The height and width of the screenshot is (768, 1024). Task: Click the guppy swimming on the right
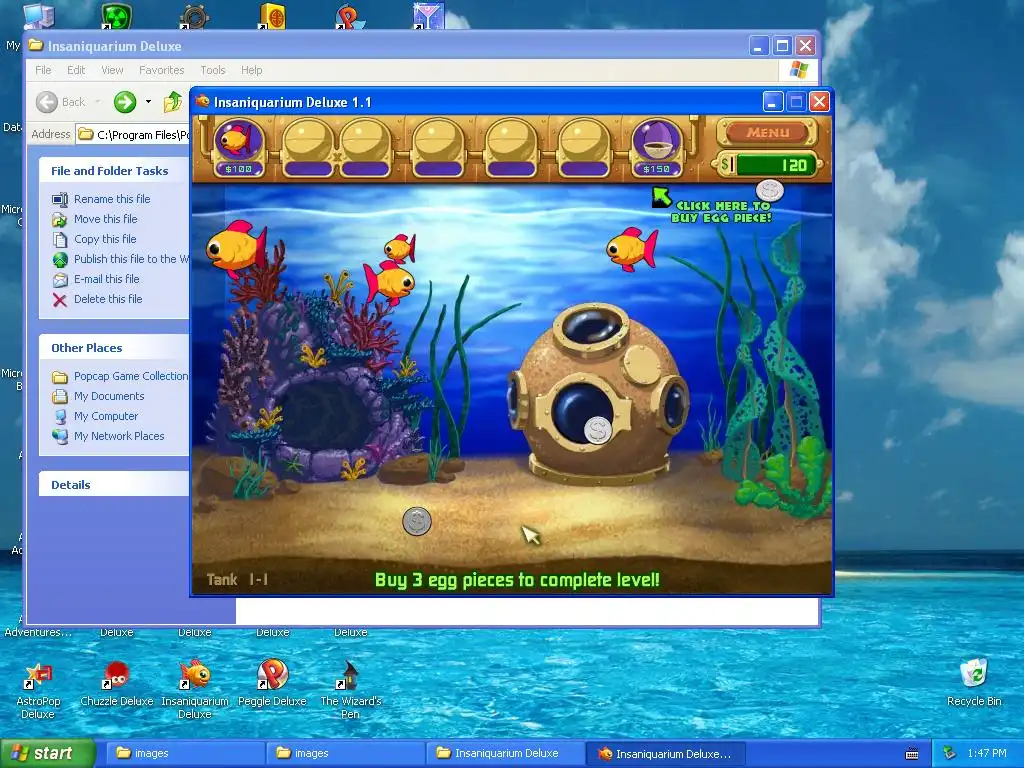point(632,249)
